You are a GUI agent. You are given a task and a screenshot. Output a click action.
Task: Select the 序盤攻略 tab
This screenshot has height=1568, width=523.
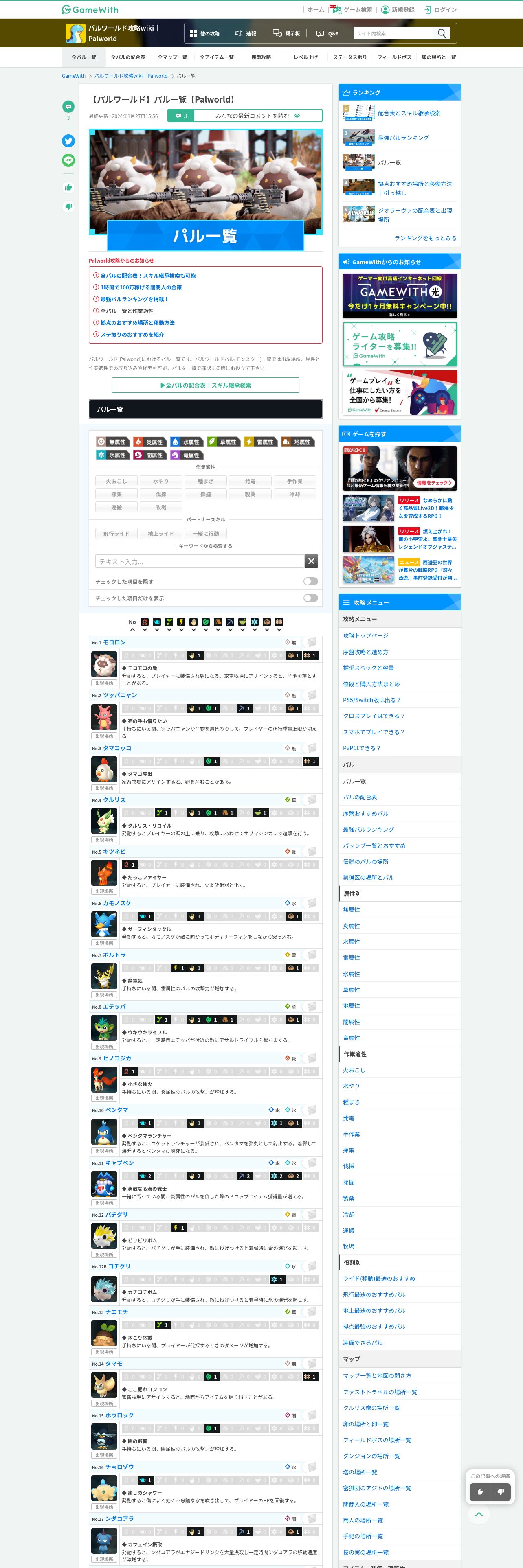(261, 57)
